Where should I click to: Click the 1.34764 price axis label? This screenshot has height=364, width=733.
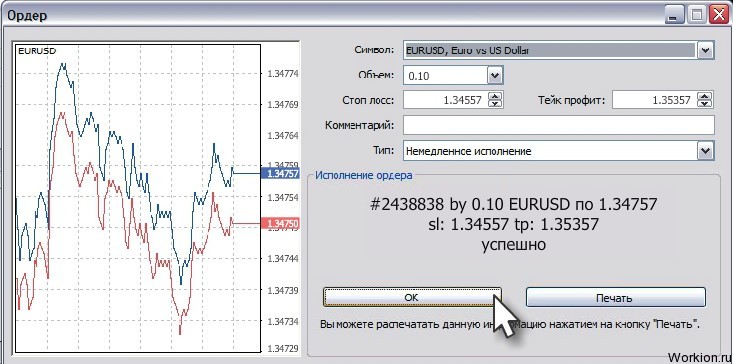coord(282,136)
